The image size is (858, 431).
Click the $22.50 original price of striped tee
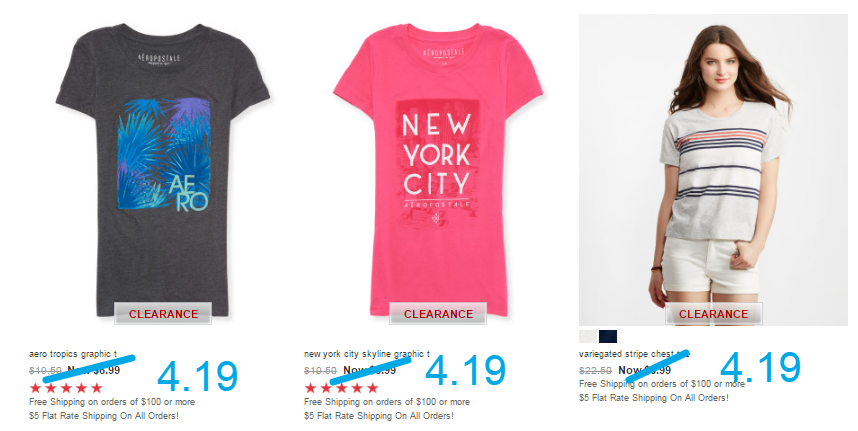(595, 371)
